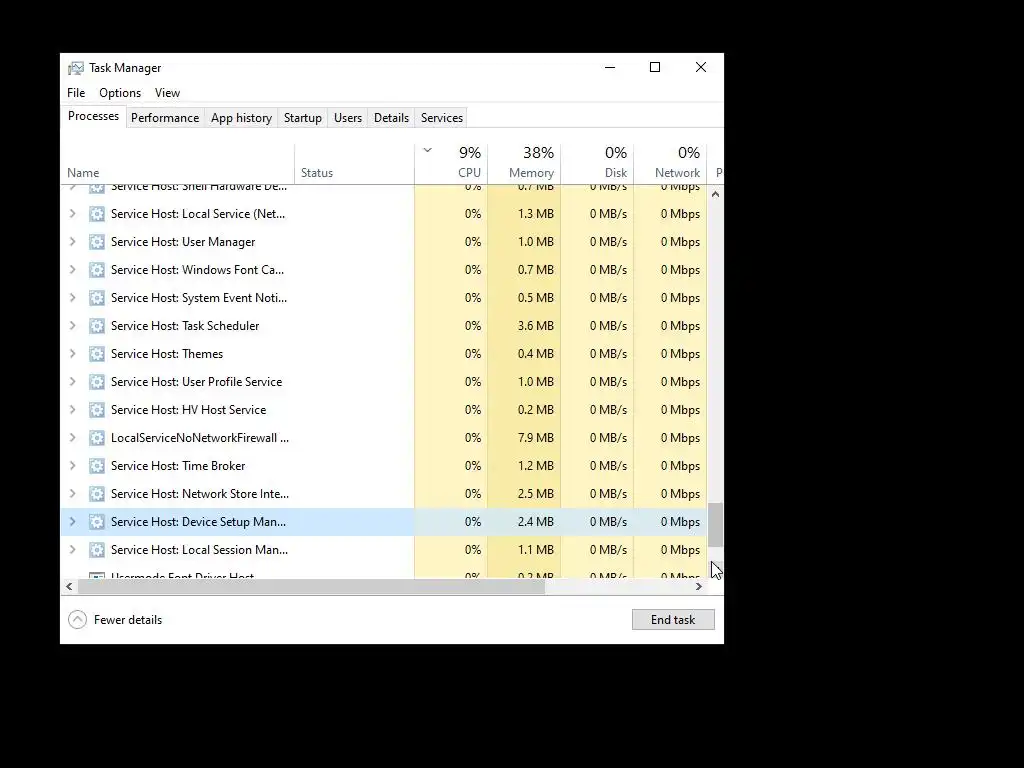The image size is (1024, 768).
Task: Click gear icon of Time Broker row
Action: pyautogui.click(x=97, y=466)
